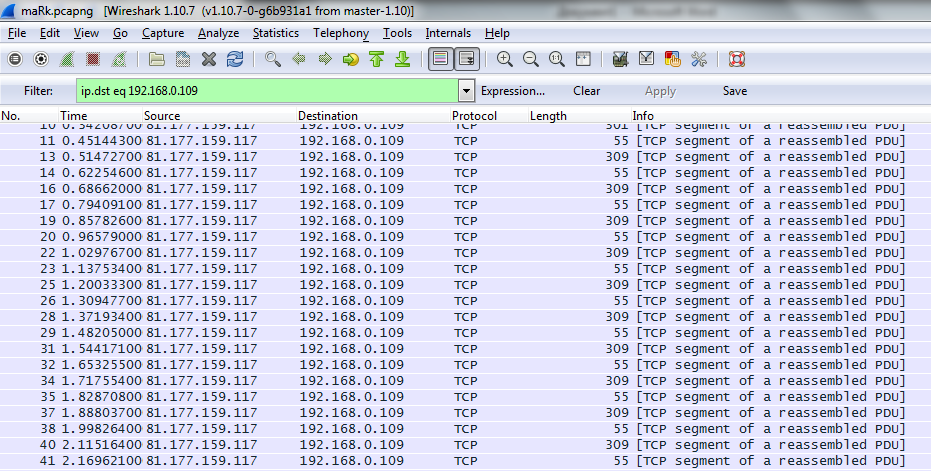Save the current filter
The width and height of the screenshot is (931, 471).
click(x=734, y=91)
